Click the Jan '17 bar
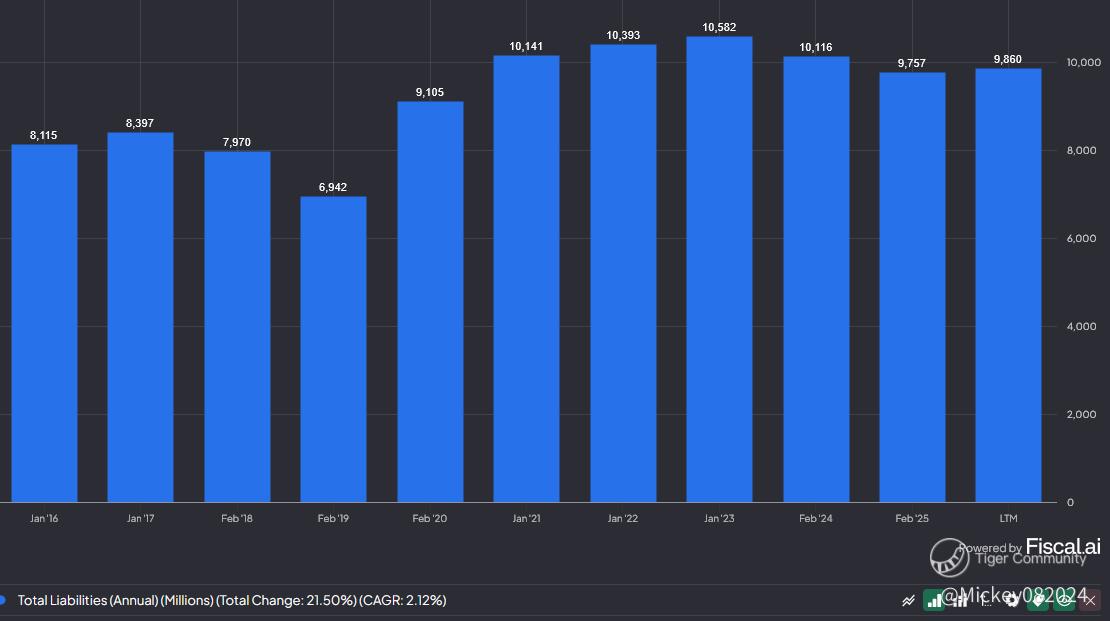 pyautogui.click(x=140, y=317)
